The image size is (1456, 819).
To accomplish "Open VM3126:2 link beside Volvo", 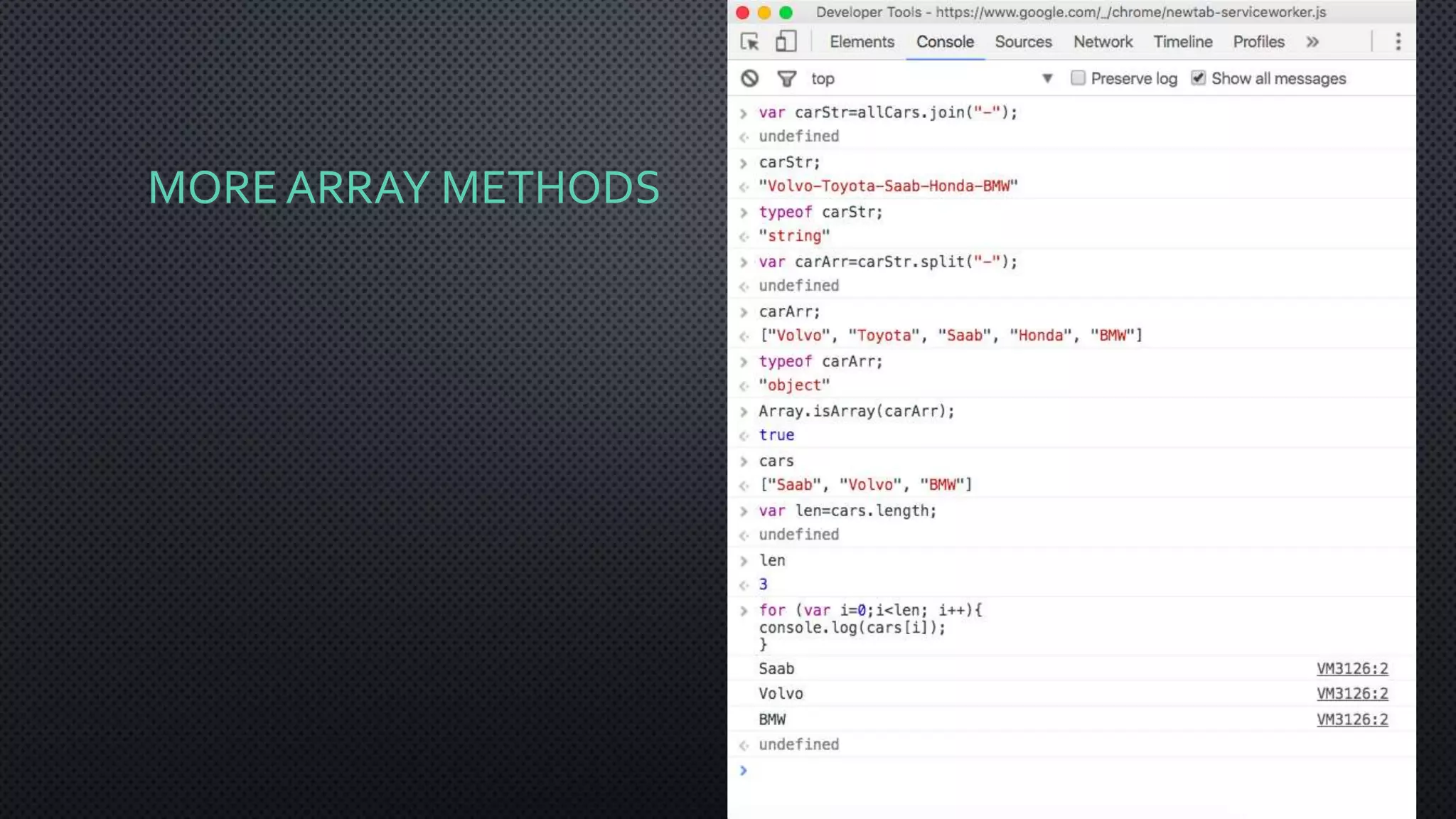I will 1351,693.
